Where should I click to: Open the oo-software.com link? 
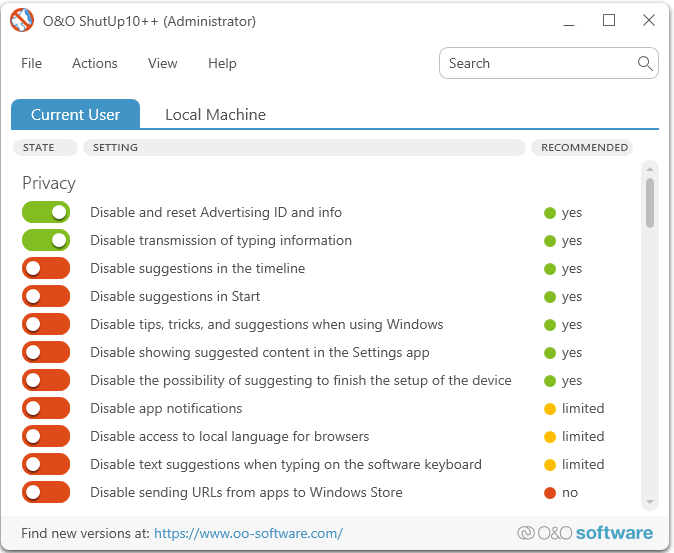coord(248,533)
